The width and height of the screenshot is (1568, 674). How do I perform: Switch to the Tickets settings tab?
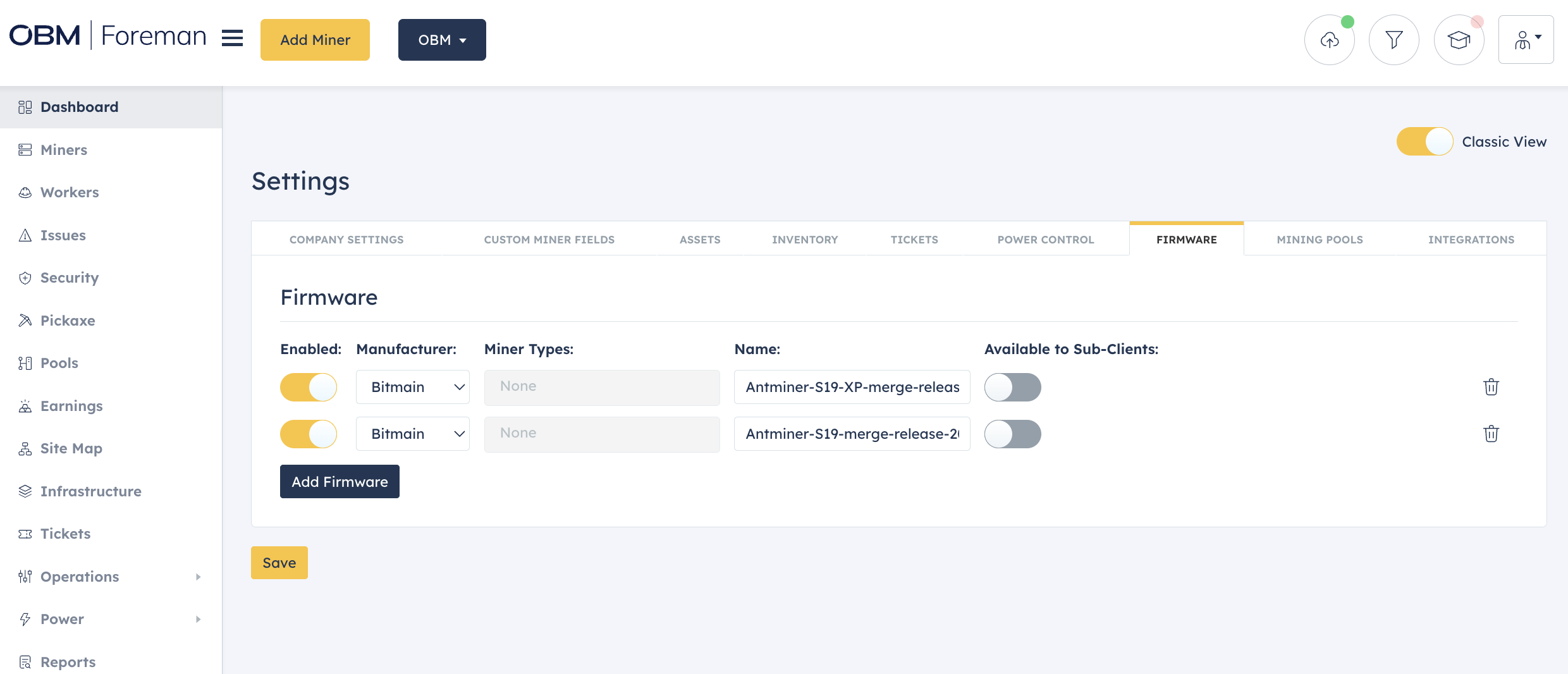pyautogui.click(x=914, y=240)
